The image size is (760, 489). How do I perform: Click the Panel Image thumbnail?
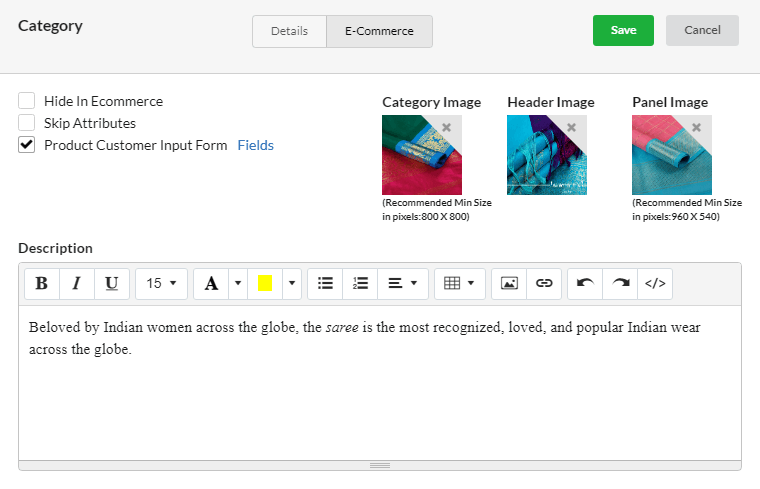672,155
